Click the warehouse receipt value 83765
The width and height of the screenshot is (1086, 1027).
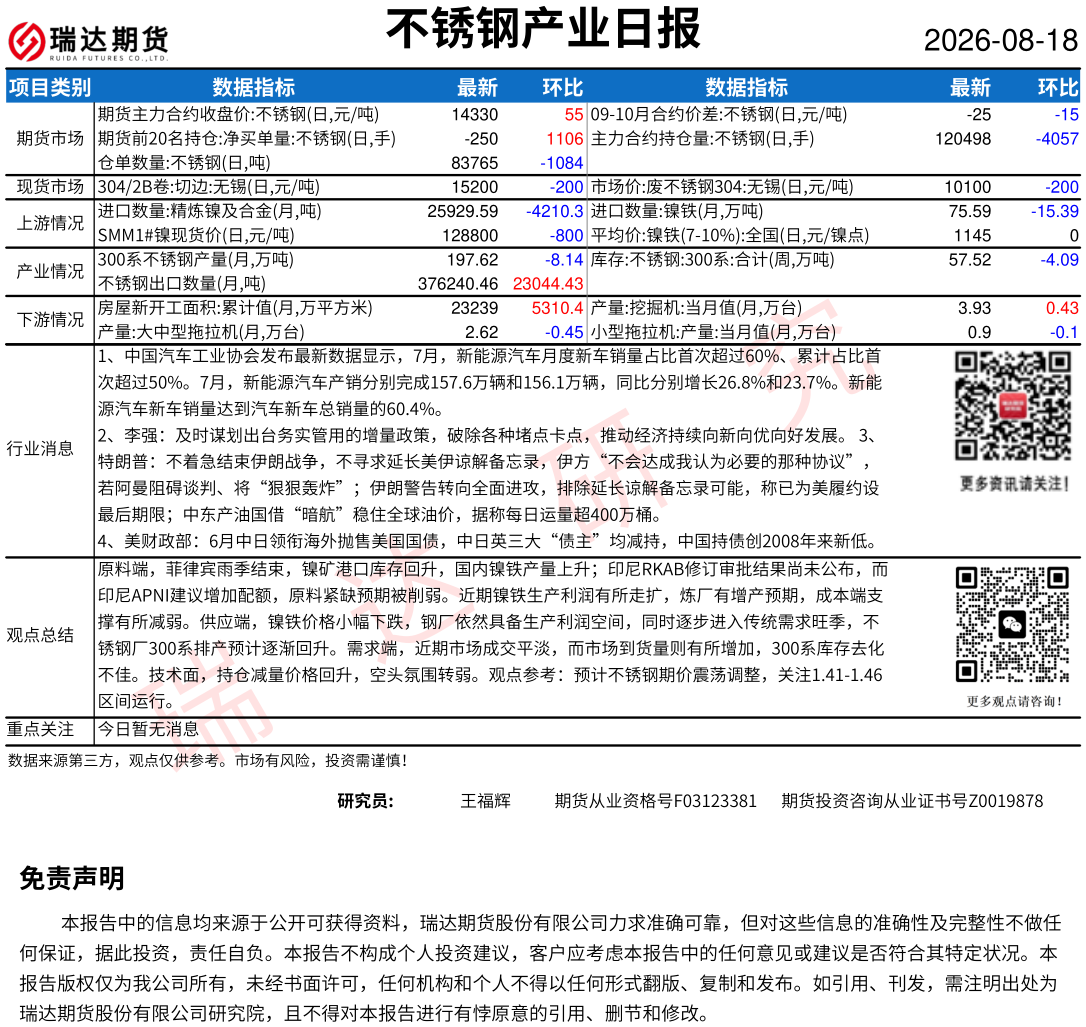point(474,163)
